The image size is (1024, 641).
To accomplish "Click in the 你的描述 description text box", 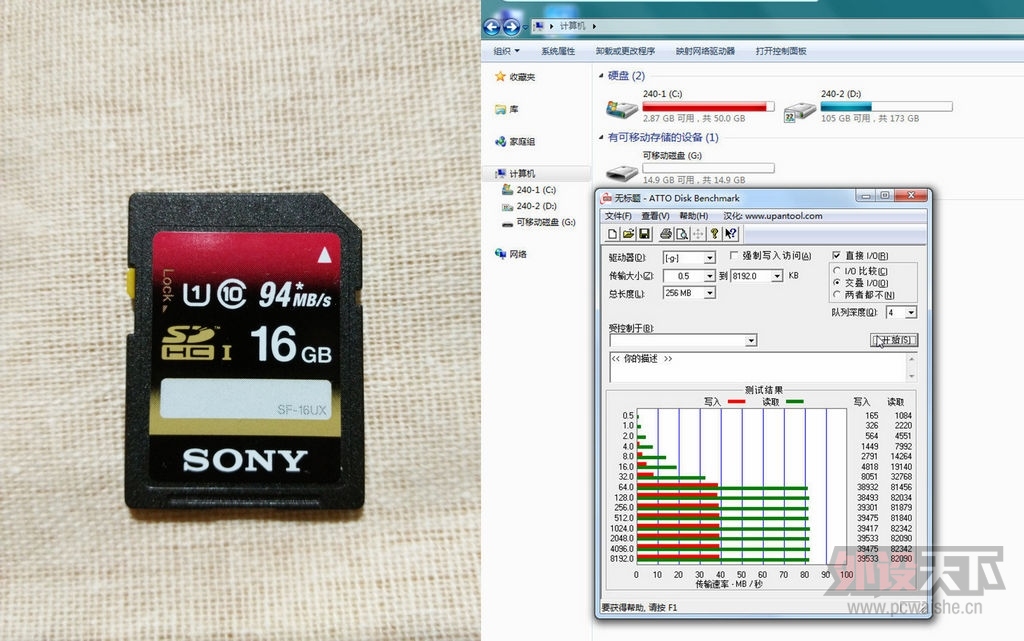I will tap(758, 367).
